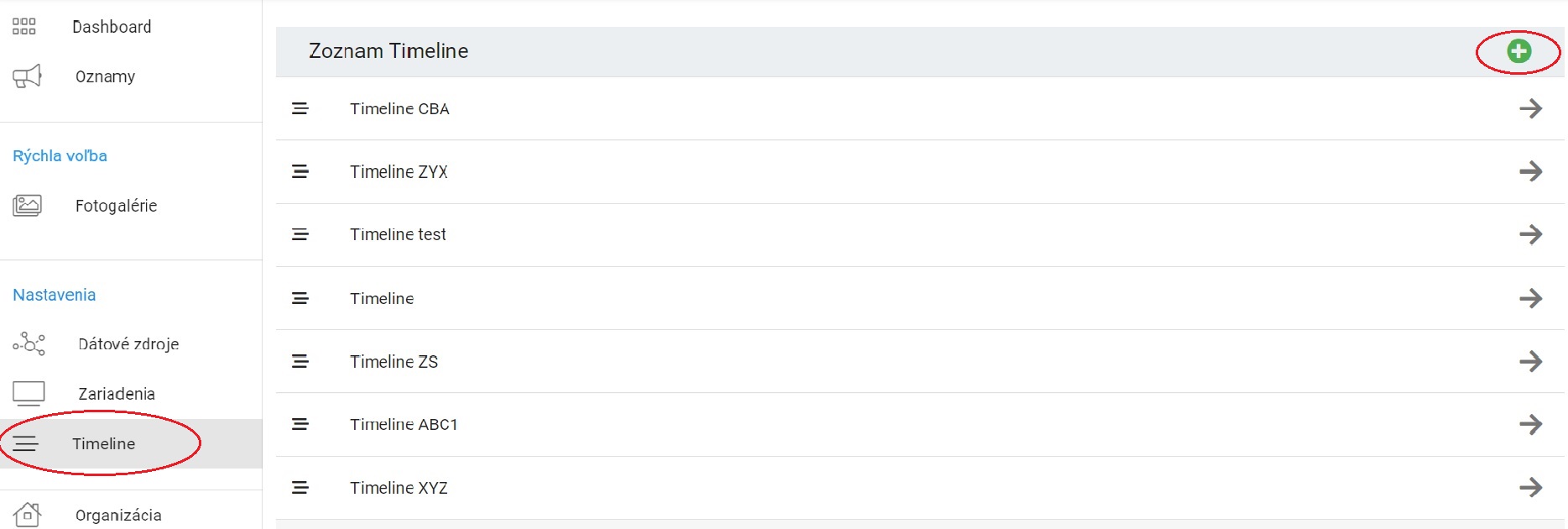
Task: Select Timeline in the sidebar menu
Action: 103,444
